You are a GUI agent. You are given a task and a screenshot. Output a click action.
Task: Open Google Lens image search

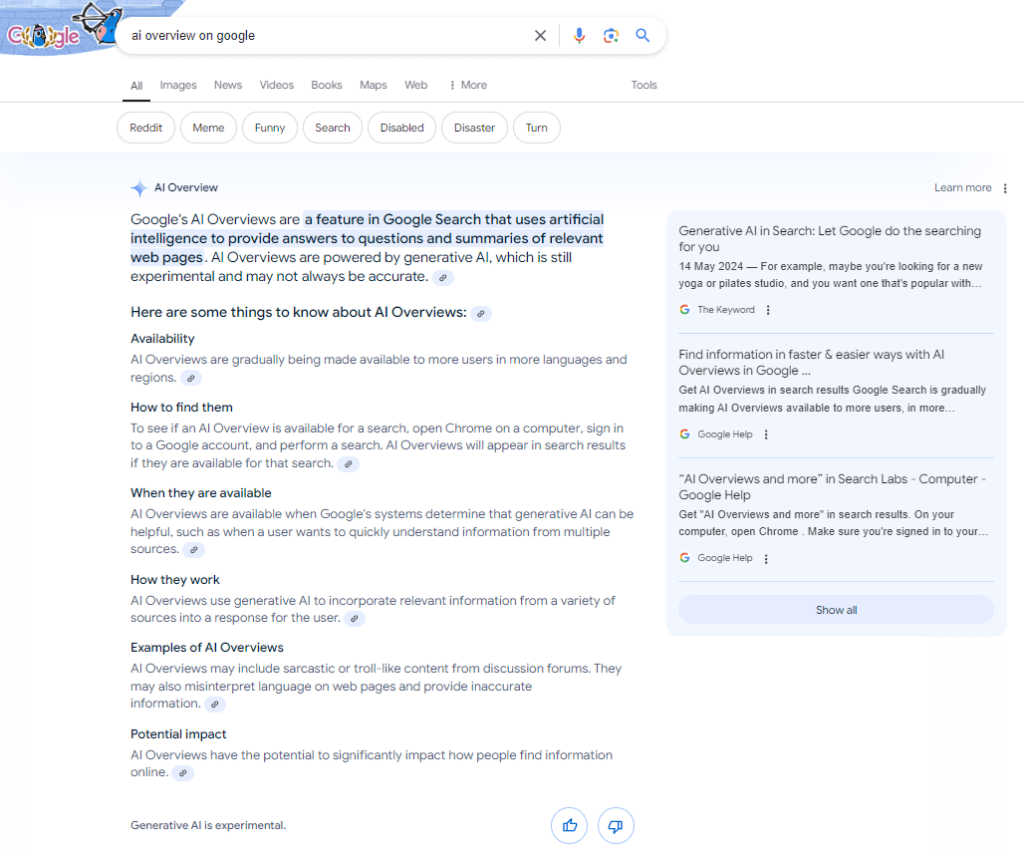coord(611,36)
